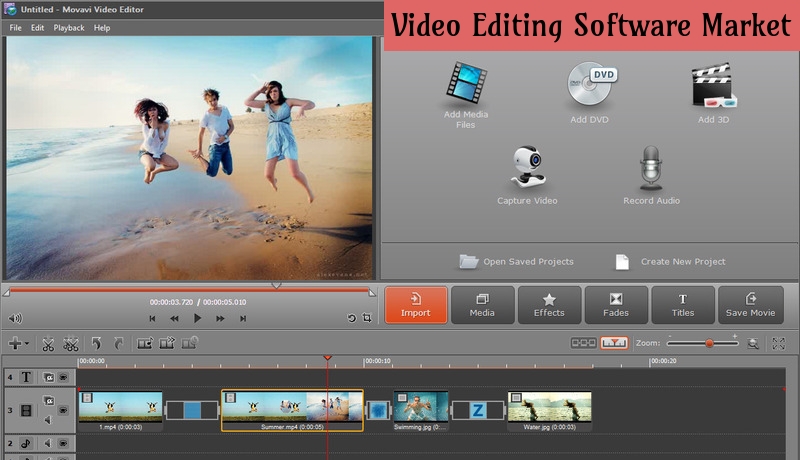
Task: Switch to storyboard view mode
Action: point(583,343)
